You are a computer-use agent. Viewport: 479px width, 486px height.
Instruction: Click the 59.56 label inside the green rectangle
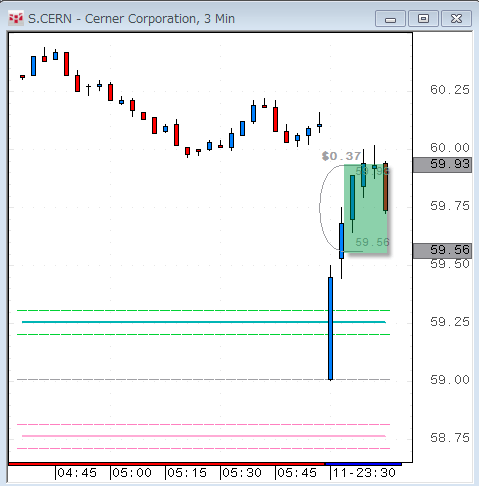click(372, 242)
